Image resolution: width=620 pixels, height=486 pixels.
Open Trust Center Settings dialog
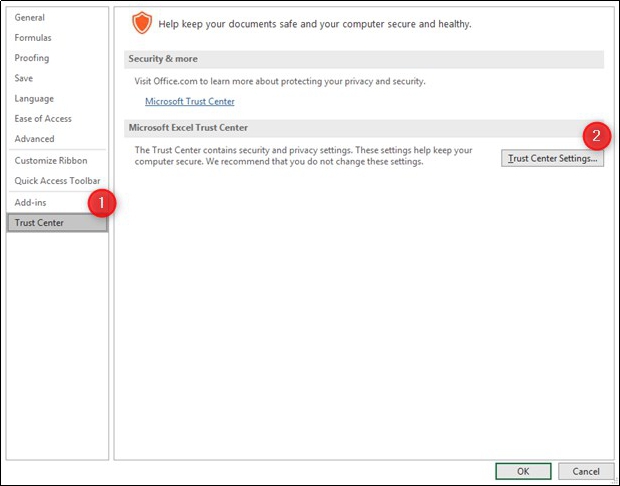(552, 159)
